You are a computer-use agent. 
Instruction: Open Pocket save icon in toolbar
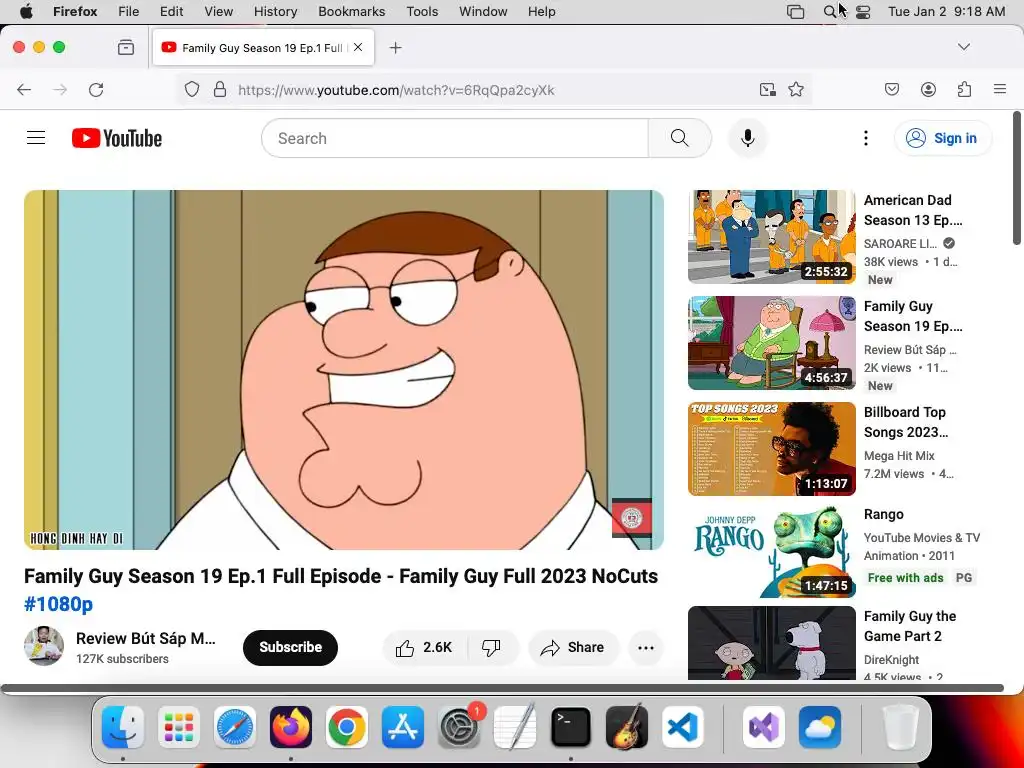click(892, 89)
